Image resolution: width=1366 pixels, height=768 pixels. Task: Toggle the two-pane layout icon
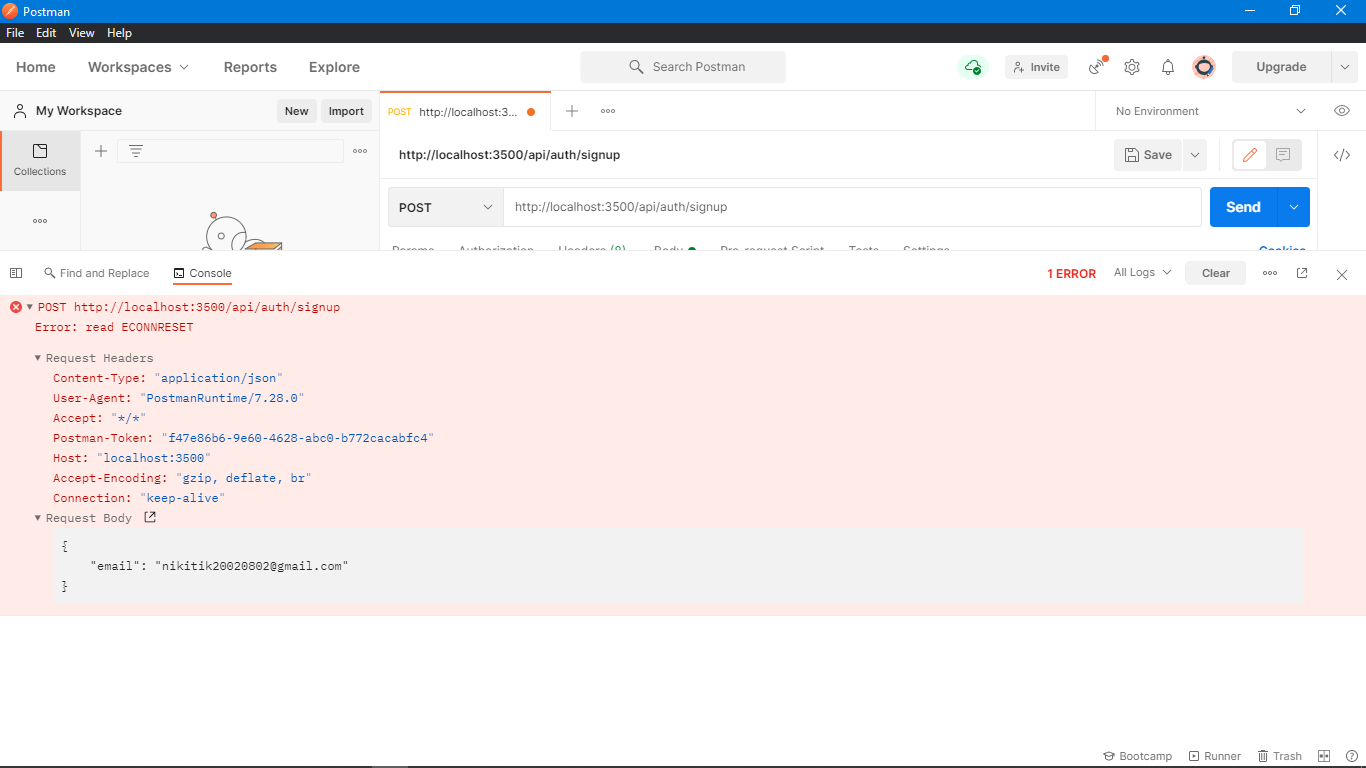1324,756
